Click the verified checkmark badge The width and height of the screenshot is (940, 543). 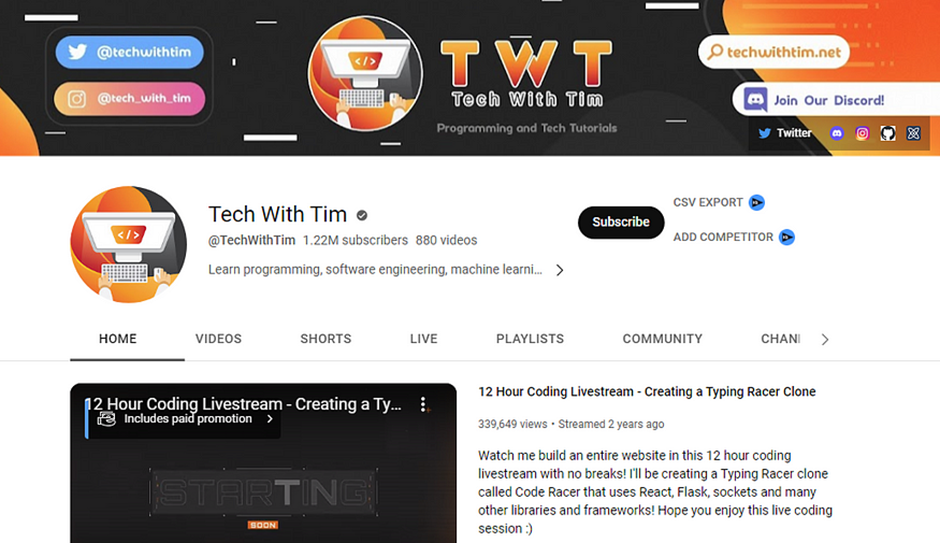pos(362,215)
